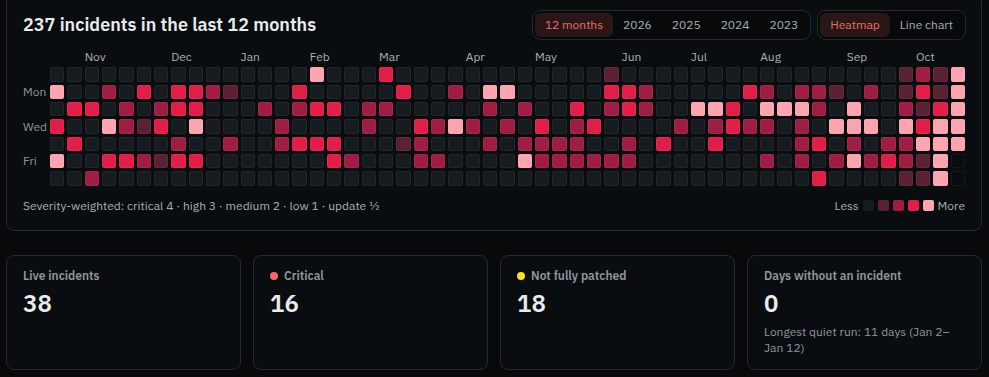Click the lone red Saturday cell before Sep
The image size is (989, 377).
[x=819, y=178]
